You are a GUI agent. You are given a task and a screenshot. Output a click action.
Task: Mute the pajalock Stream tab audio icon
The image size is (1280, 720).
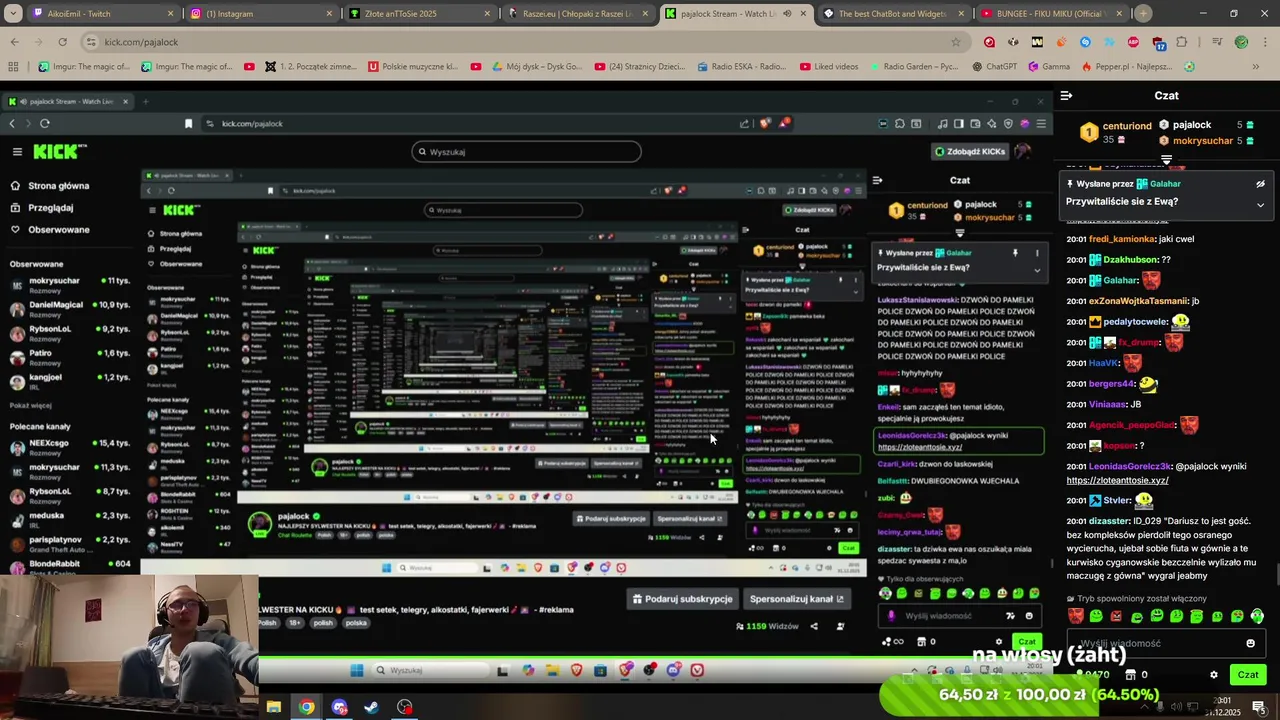(x=787, y=14)
